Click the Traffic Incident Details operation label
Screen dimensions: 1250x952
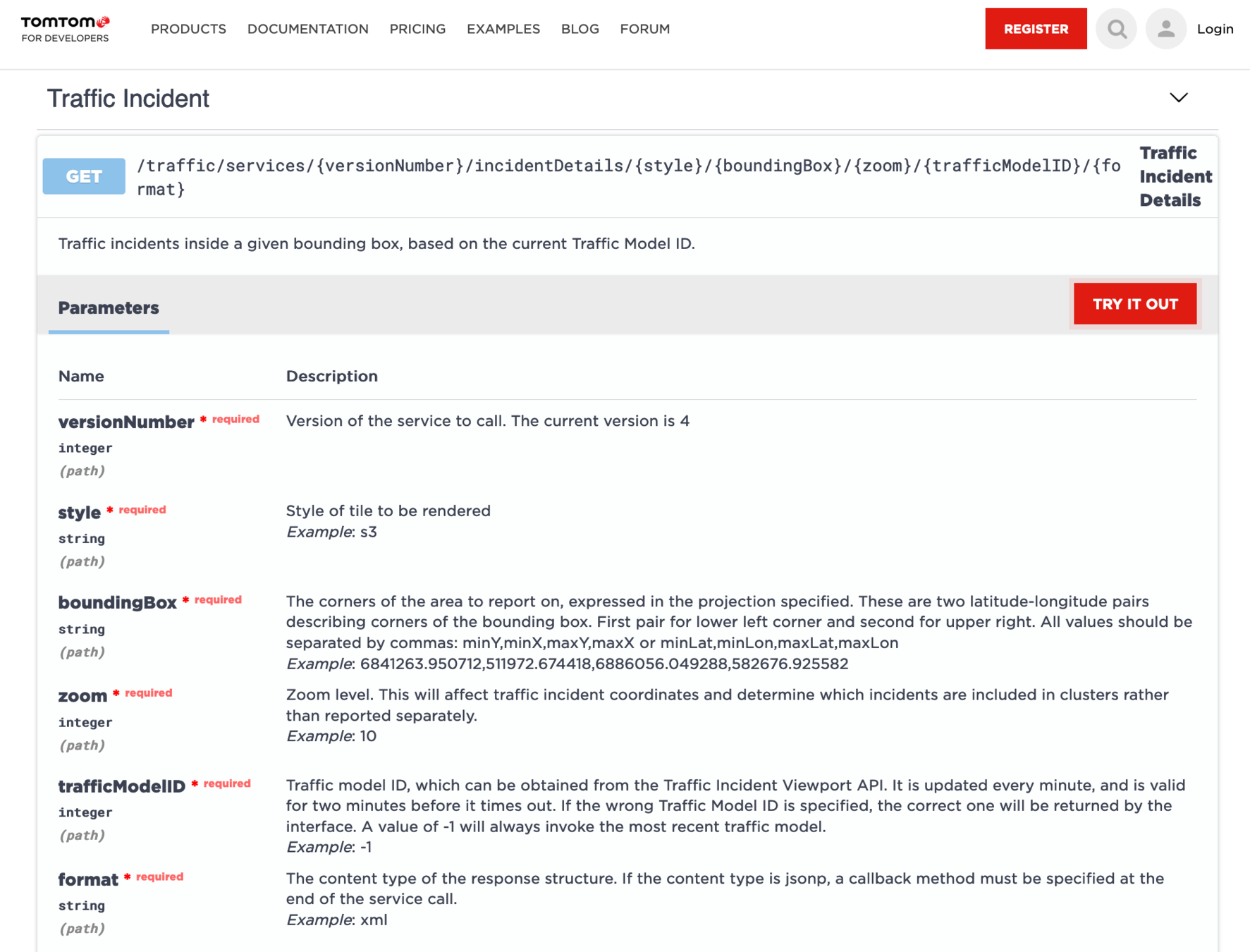pyautogui.click(x=1175, y=176)
